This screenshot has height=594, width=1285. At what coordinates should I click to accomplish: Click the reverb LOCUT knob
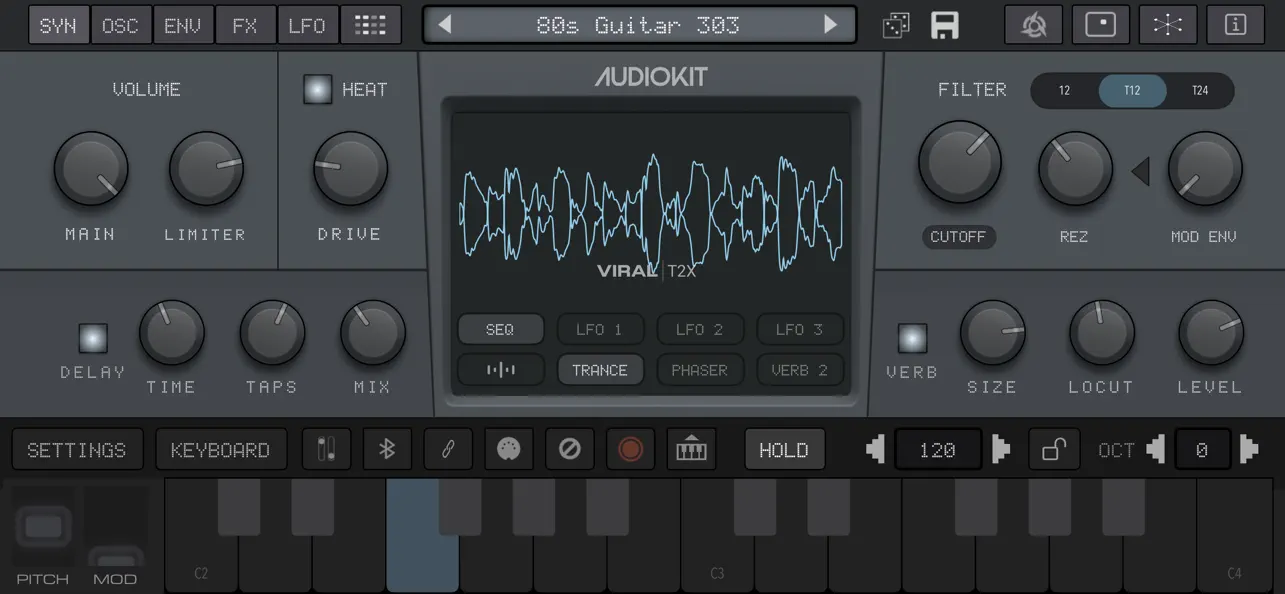coord(1102,334)
